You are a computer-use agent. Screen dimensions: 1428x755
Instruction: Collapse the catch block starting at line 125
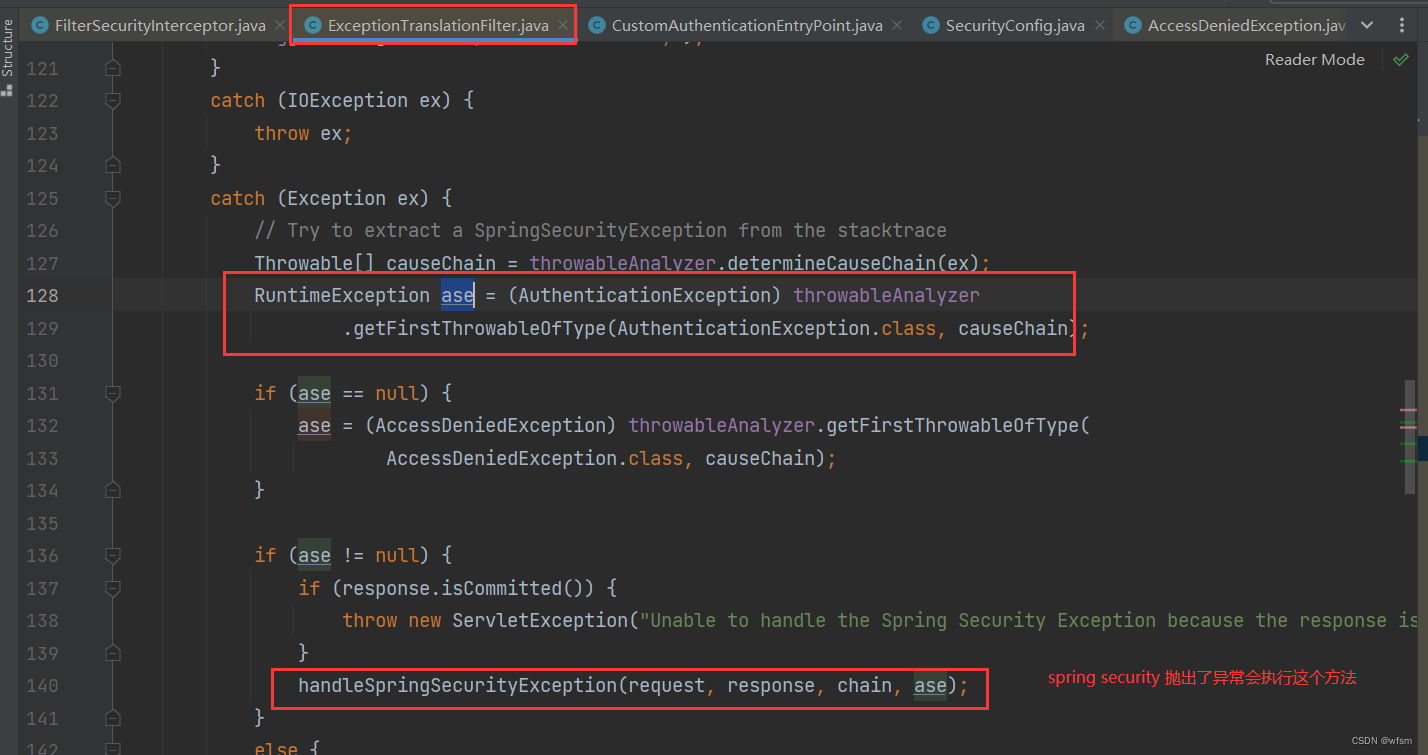pos(112,198)
